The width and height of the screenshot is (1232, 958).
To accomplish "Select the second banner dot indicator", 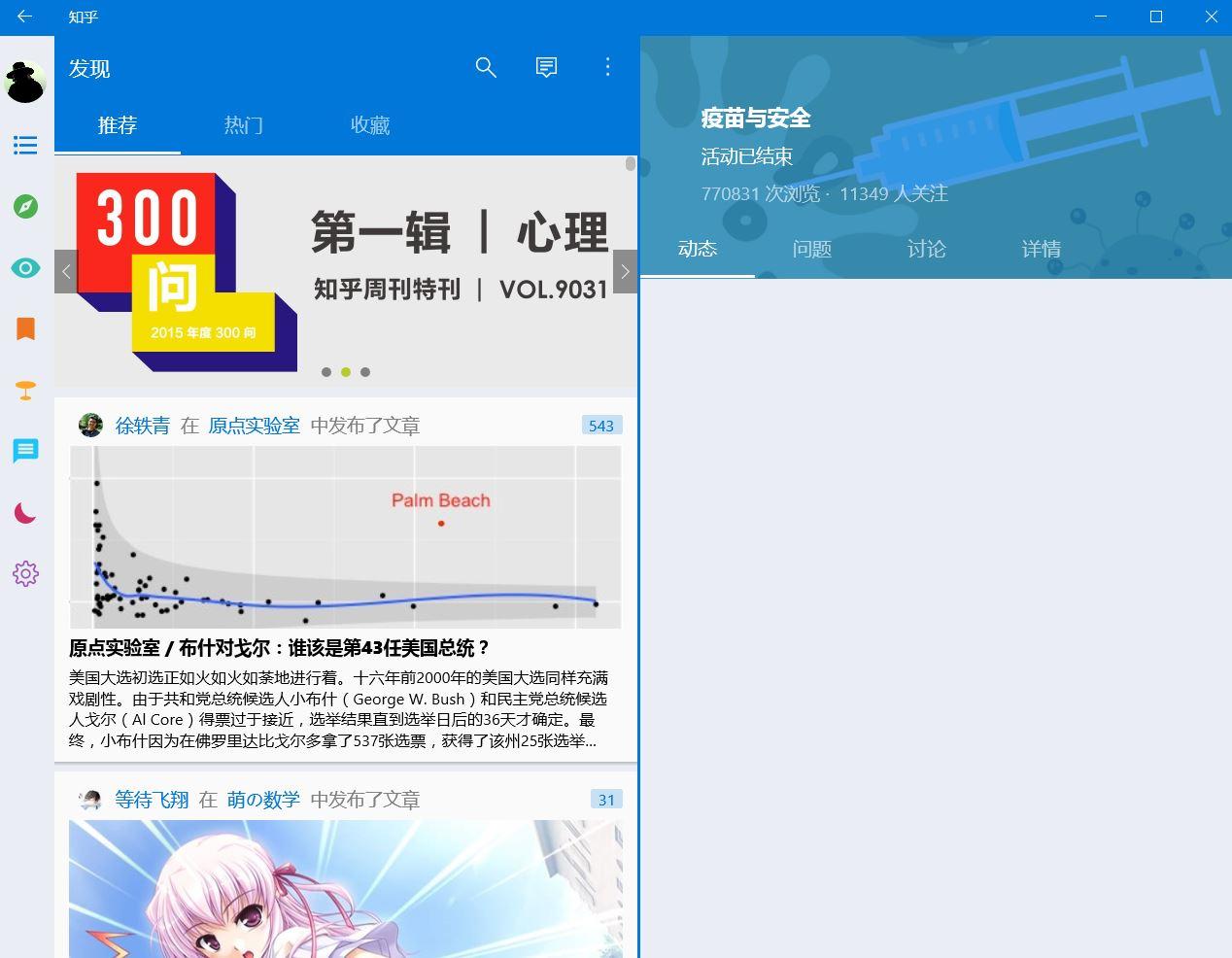I will [346, 372].
